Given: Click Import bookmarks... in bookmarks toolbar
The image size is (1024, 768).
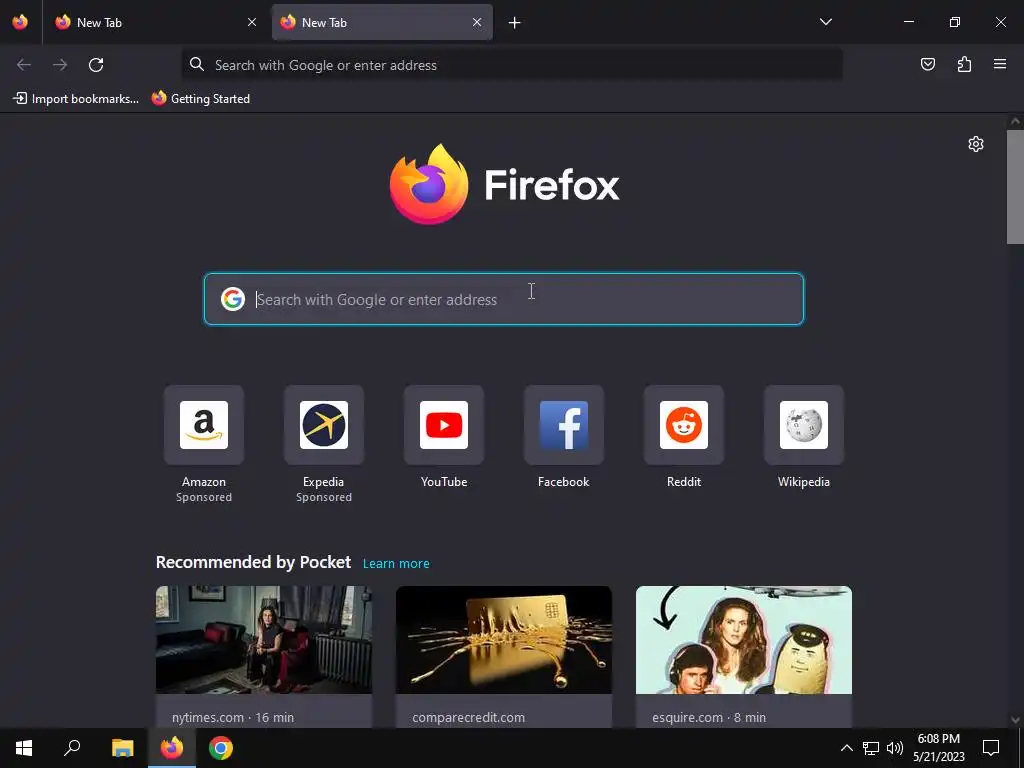Looking at the screenshot, I should [76, 99].
